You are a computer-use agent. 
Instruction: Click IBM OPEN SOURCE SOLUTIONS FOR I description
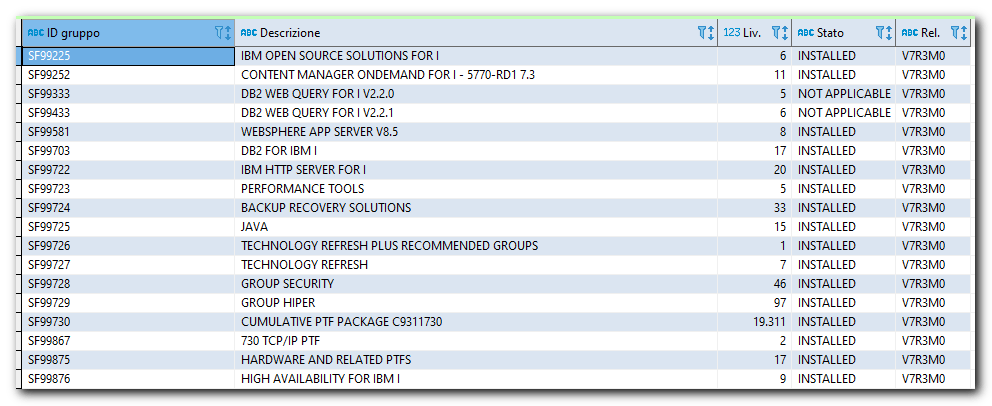476,56
